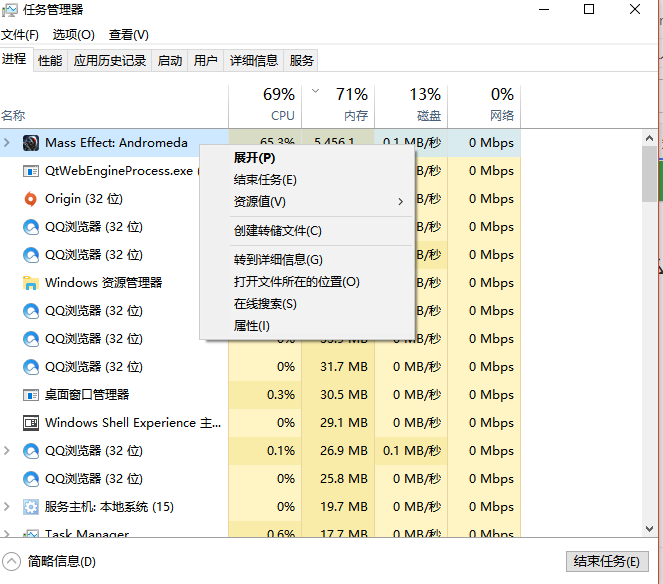Click the Task Manager icon at top-left
The image size is (663, 584).
pyautogui.click(x=10, y=10)
